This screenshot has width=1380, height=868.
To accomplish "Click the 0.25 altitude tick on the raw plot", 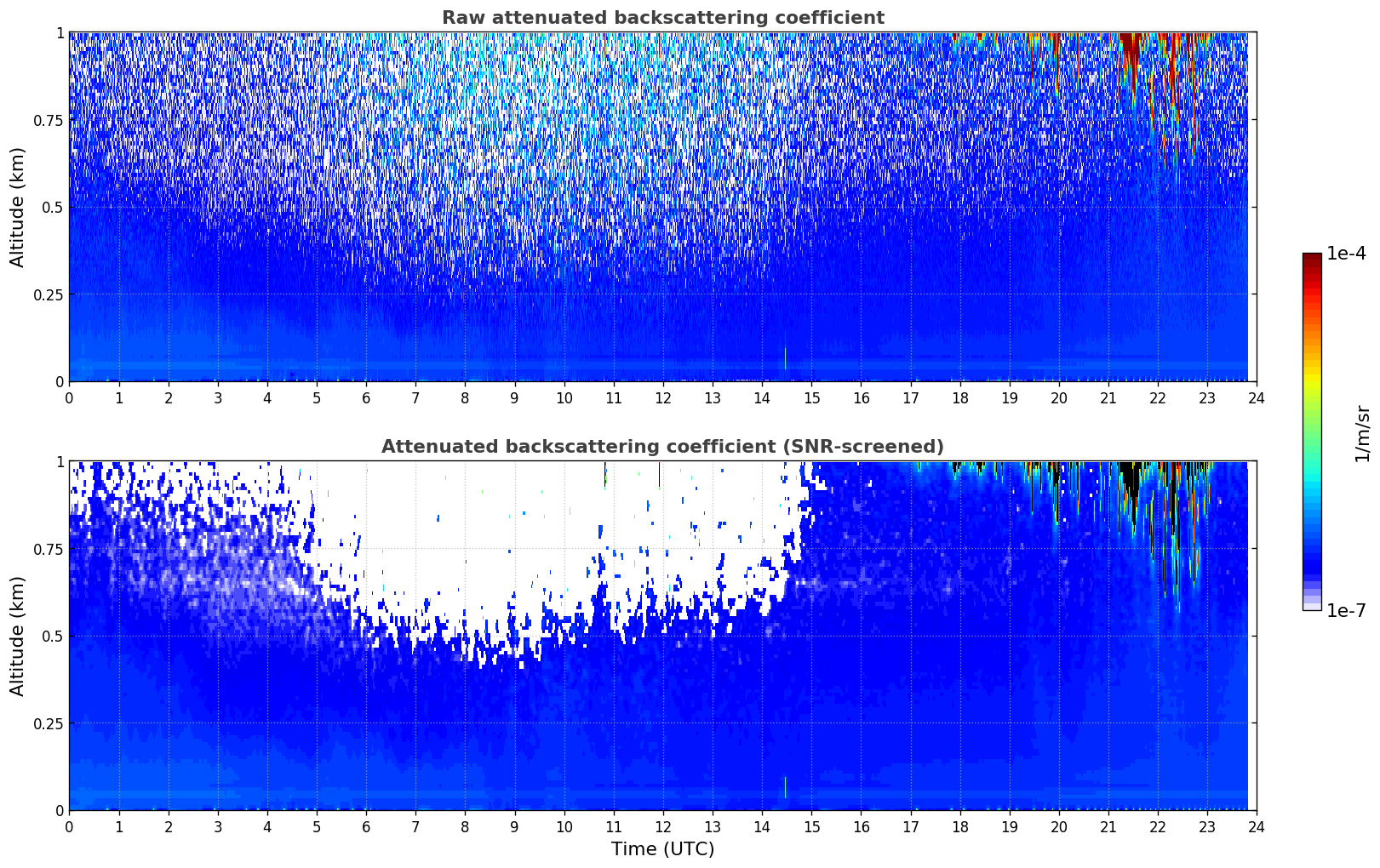I will point(49,295).
